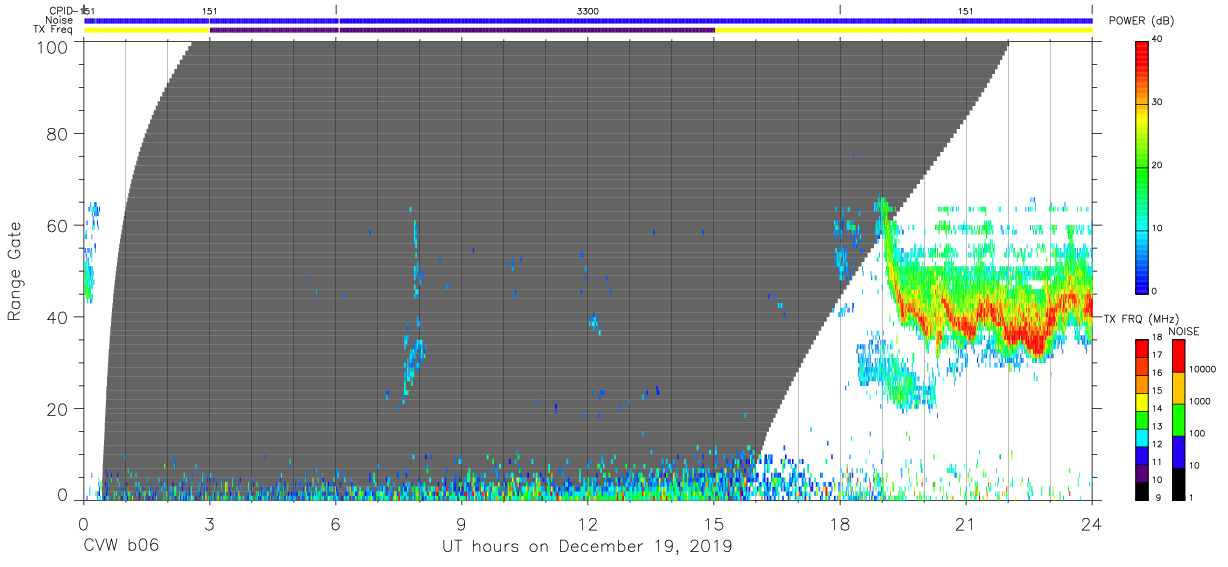The width and height of the screenshot is (1228, 567).
Task: Select the '15' hour tick on the time axis
Action: pos(714,523)
